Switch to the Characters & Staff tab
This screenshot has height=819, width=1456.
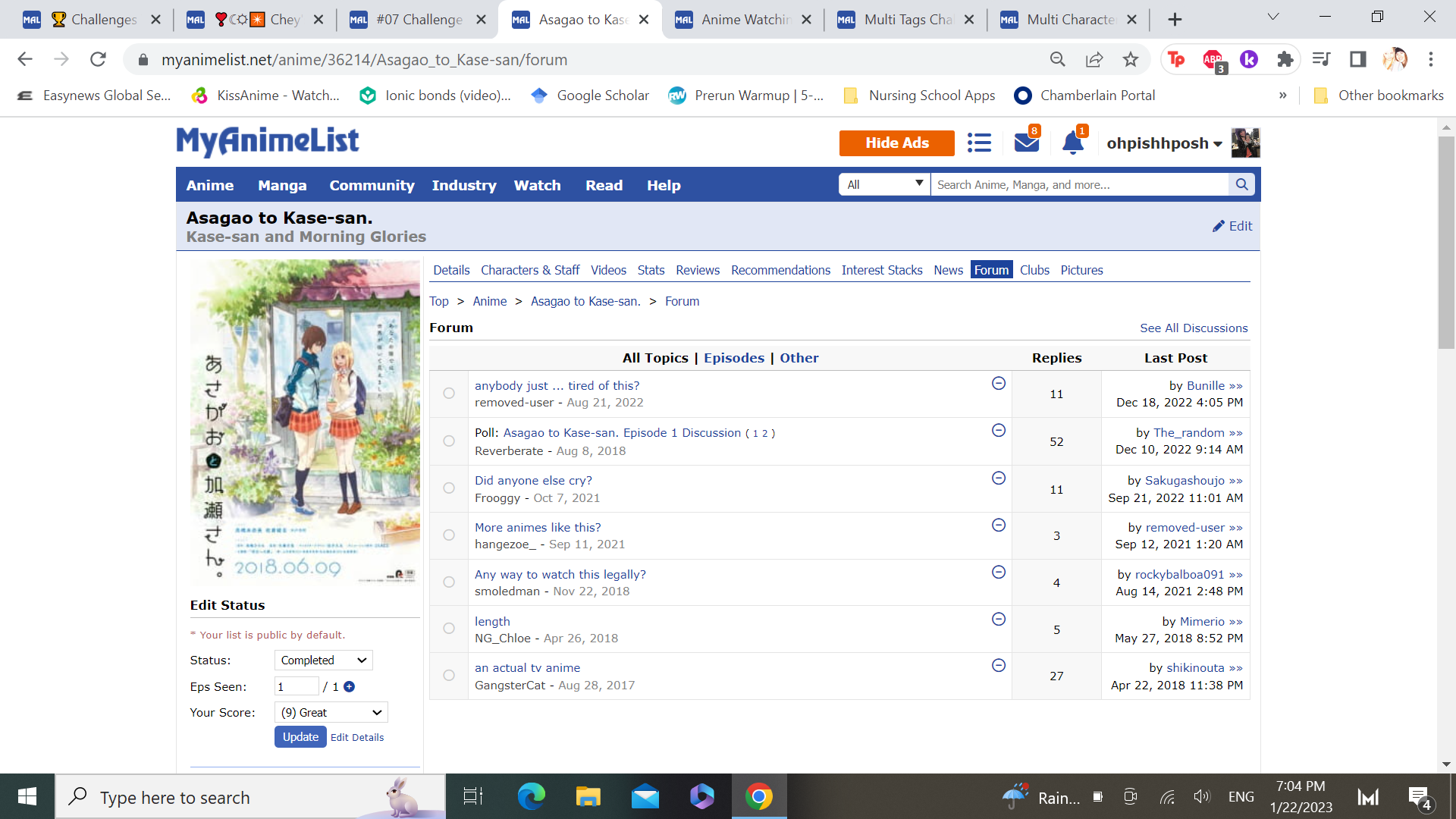(530, 270)
